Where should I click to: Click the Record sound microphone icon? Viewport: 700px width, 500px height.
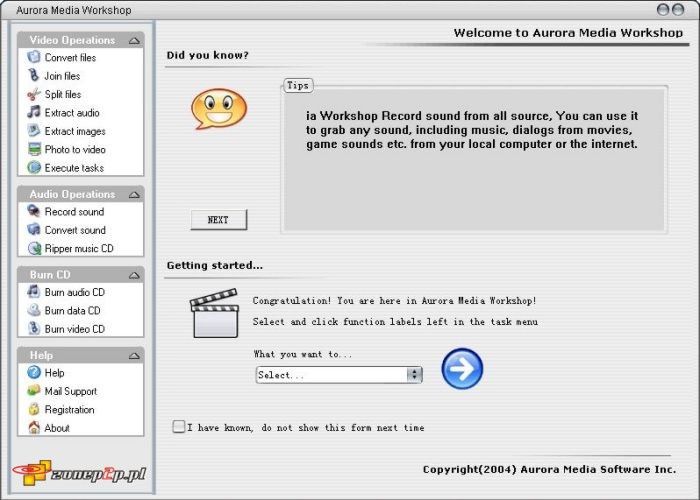(34, 212)
